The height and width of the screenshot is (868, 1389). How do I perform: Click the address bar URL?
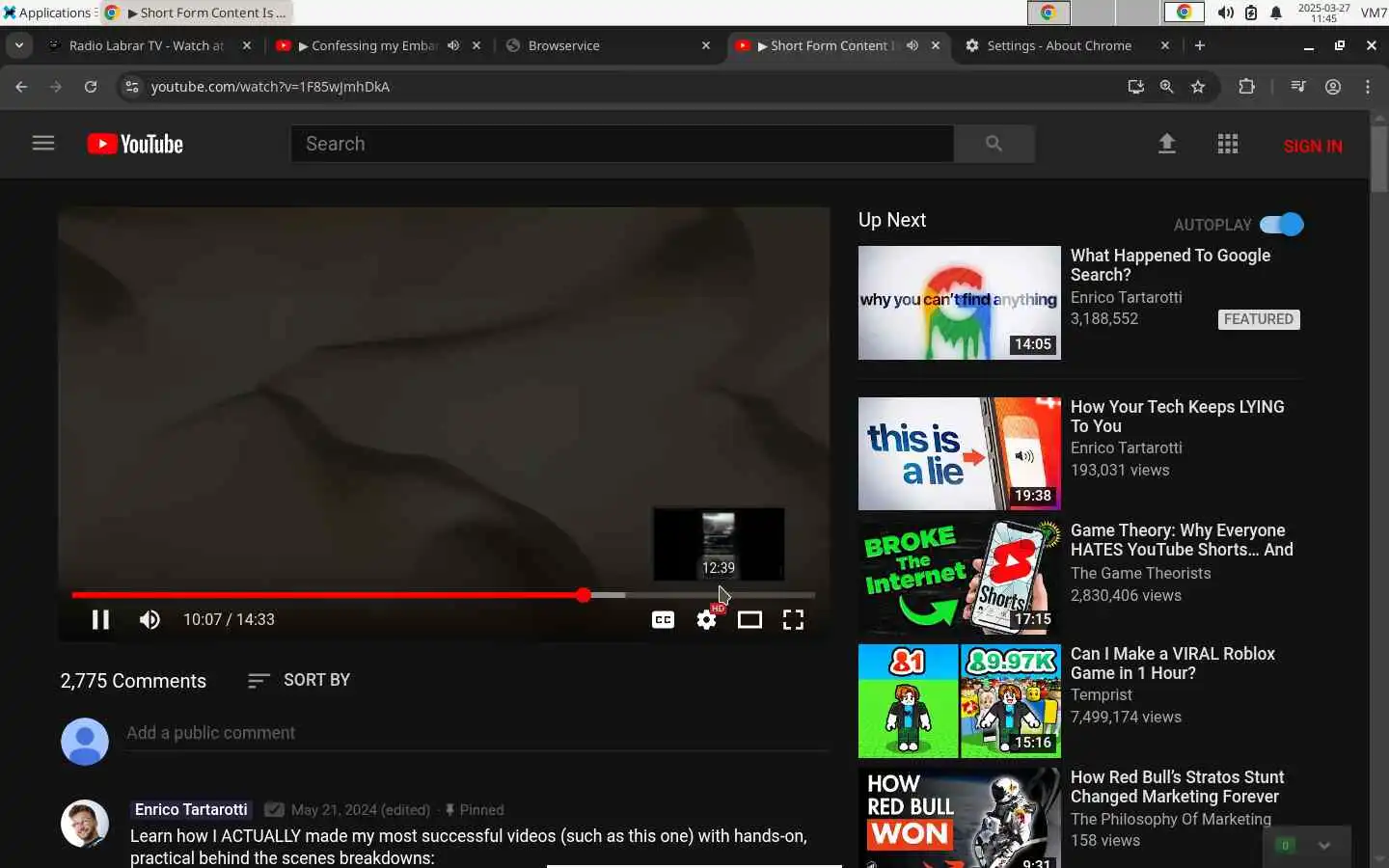coord(270,87)
